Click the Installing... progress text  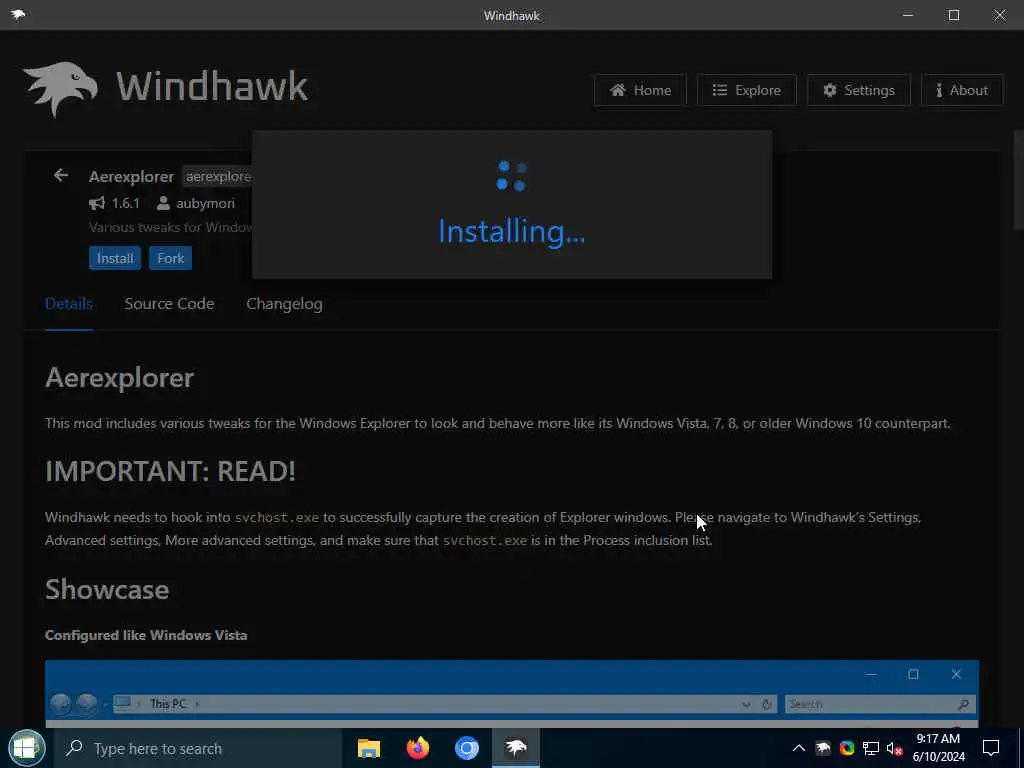[x=512, y=231]
